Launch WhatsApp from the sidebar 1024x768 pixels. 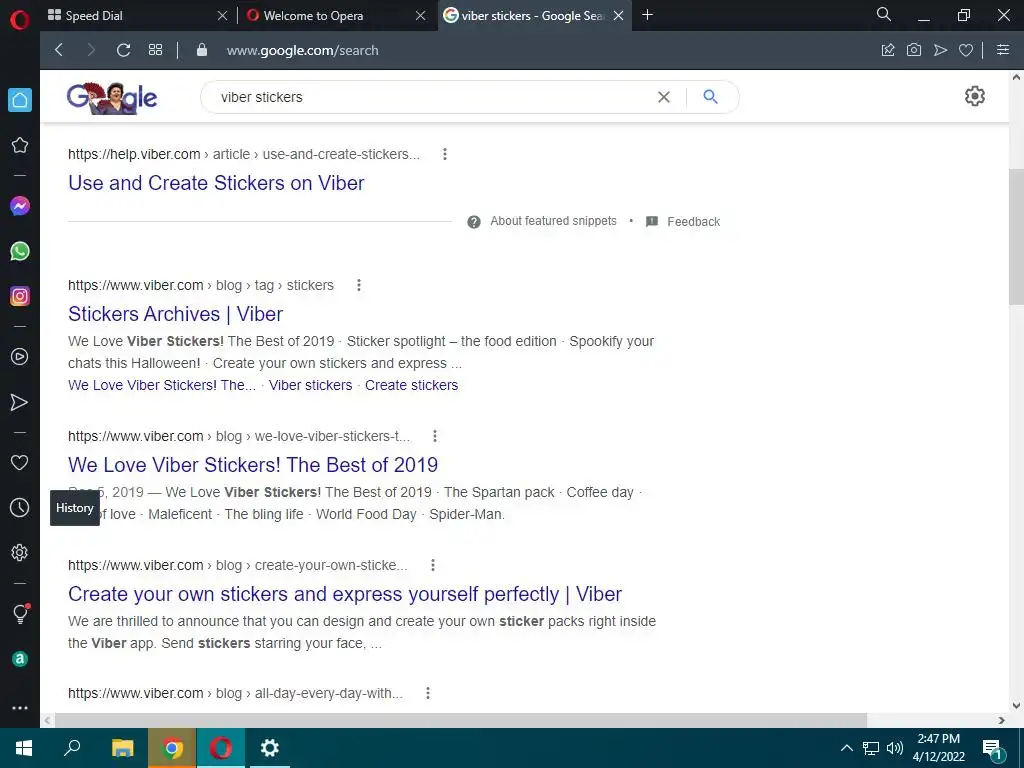click(x=20, y=251)
